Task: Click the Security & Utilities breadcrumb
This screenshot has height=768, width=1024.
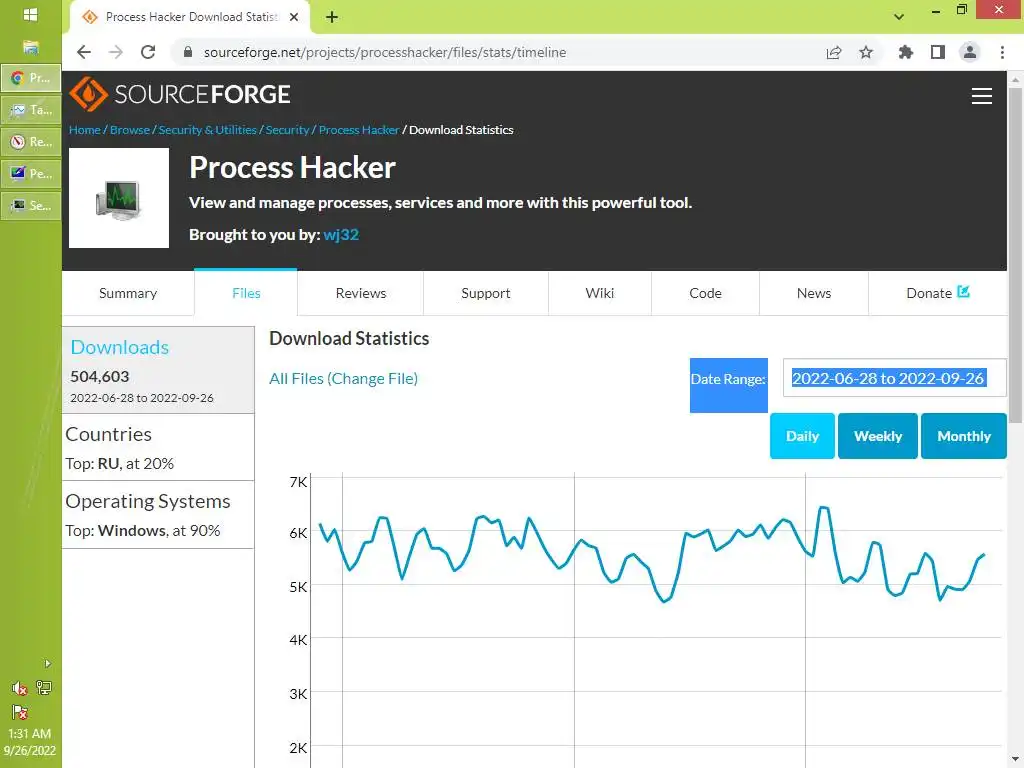Action: 208,130
